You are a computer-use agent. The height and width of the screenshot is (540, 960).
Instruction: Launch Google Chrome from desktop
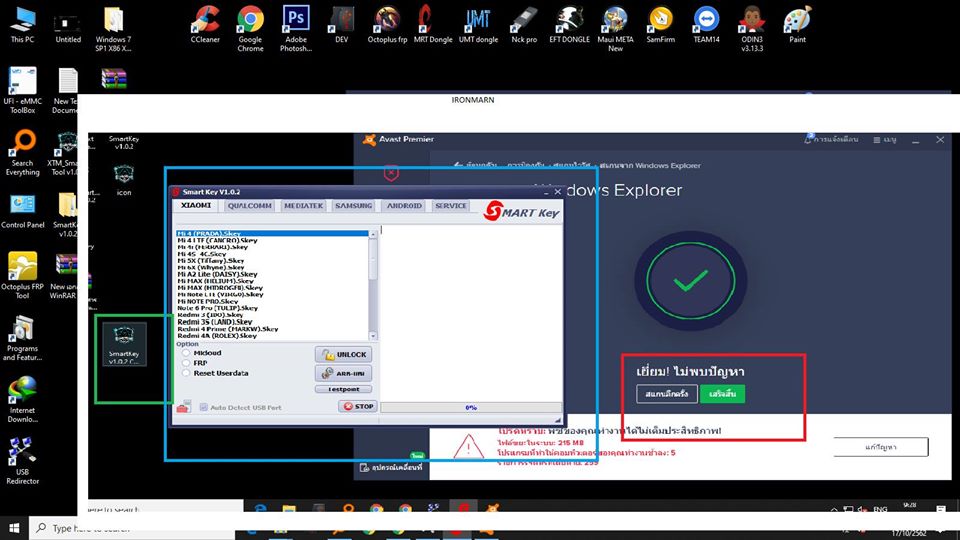click(250, 28)
